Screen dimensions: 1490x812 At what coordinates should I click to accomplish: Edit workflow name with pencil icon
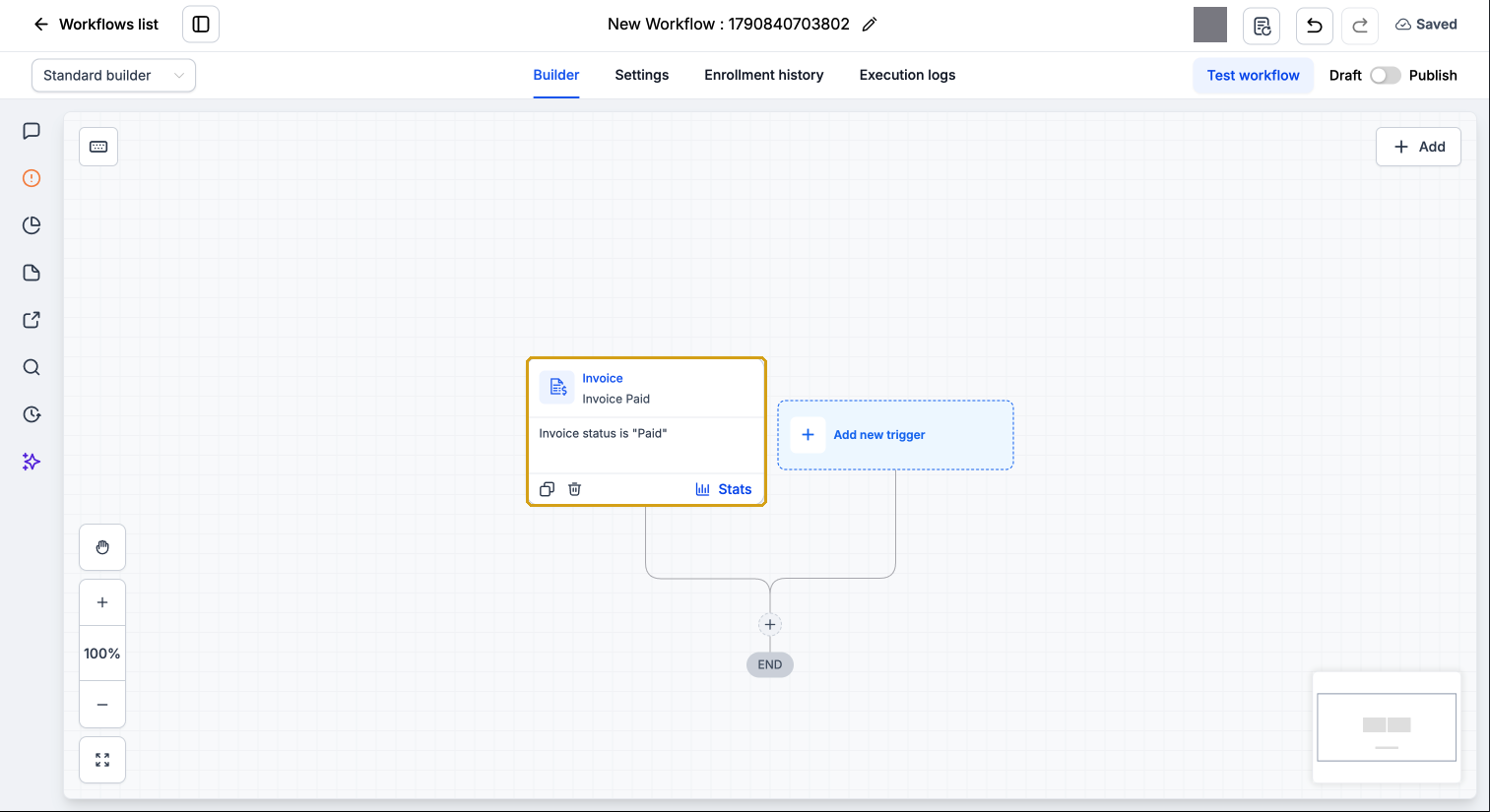[x=870, y=25]
